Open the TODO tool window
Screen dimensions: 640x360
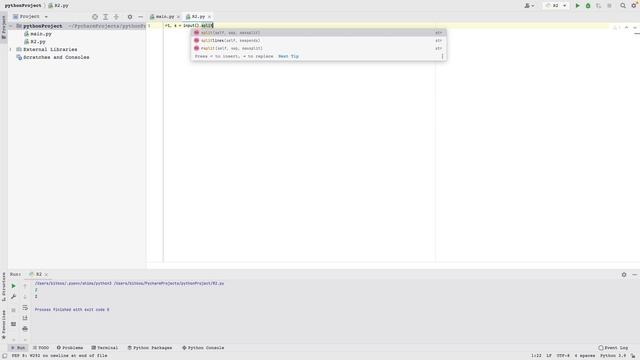(x=41, y=348)
